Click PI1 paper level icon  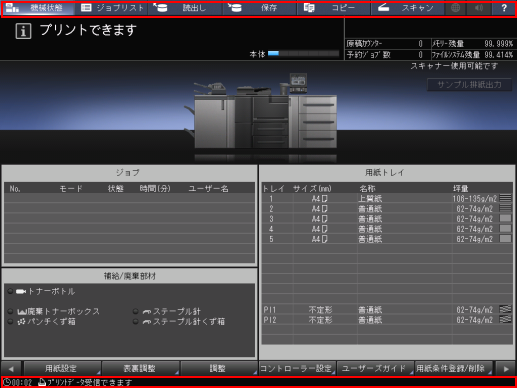505,309
